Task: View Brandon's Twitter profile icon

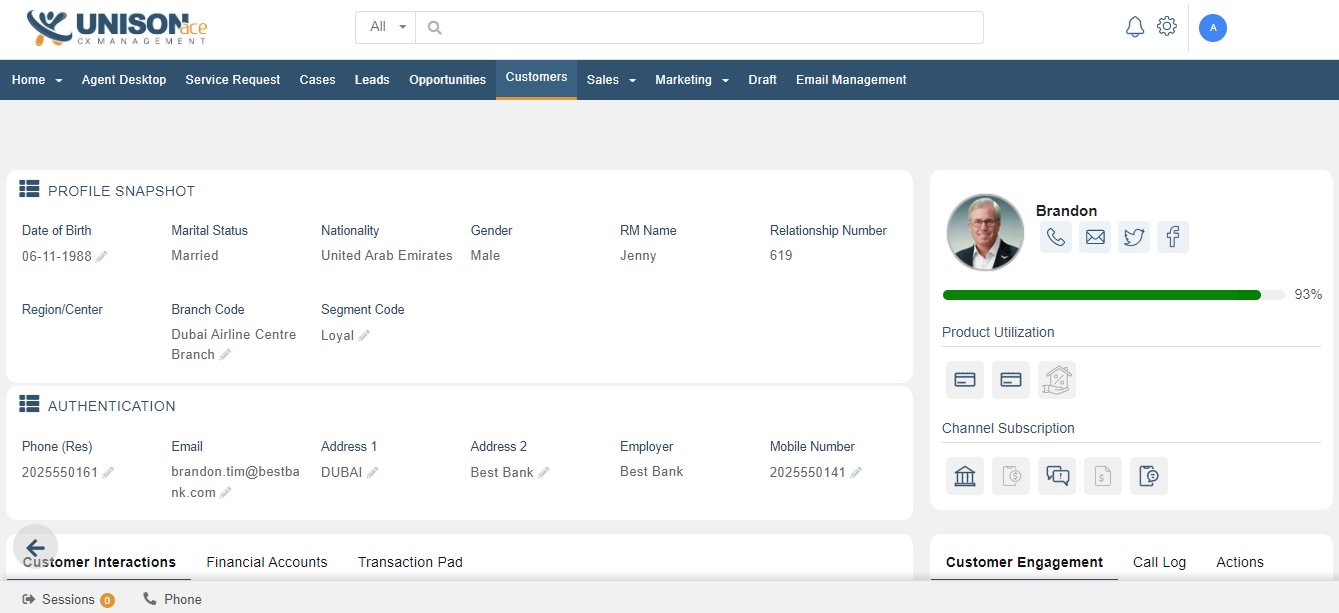Action: pyautogui.click(x=1133, y=237)
